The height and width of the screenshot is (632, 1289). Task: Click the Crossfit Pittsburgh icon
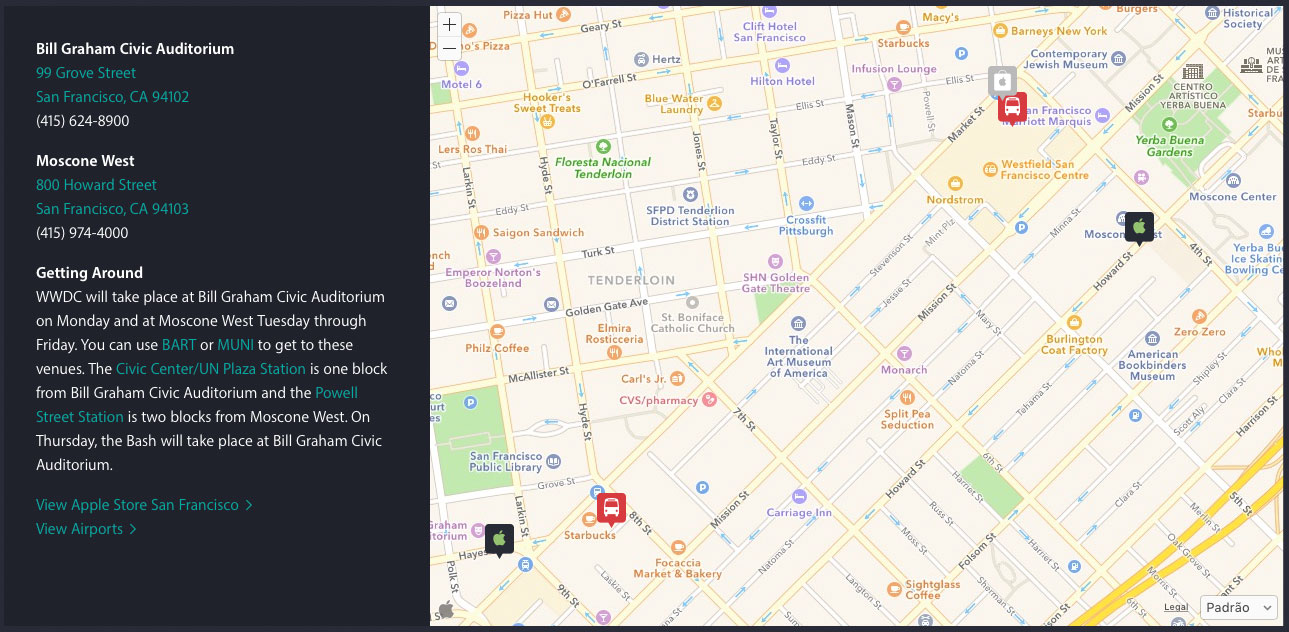click(806, 204)
